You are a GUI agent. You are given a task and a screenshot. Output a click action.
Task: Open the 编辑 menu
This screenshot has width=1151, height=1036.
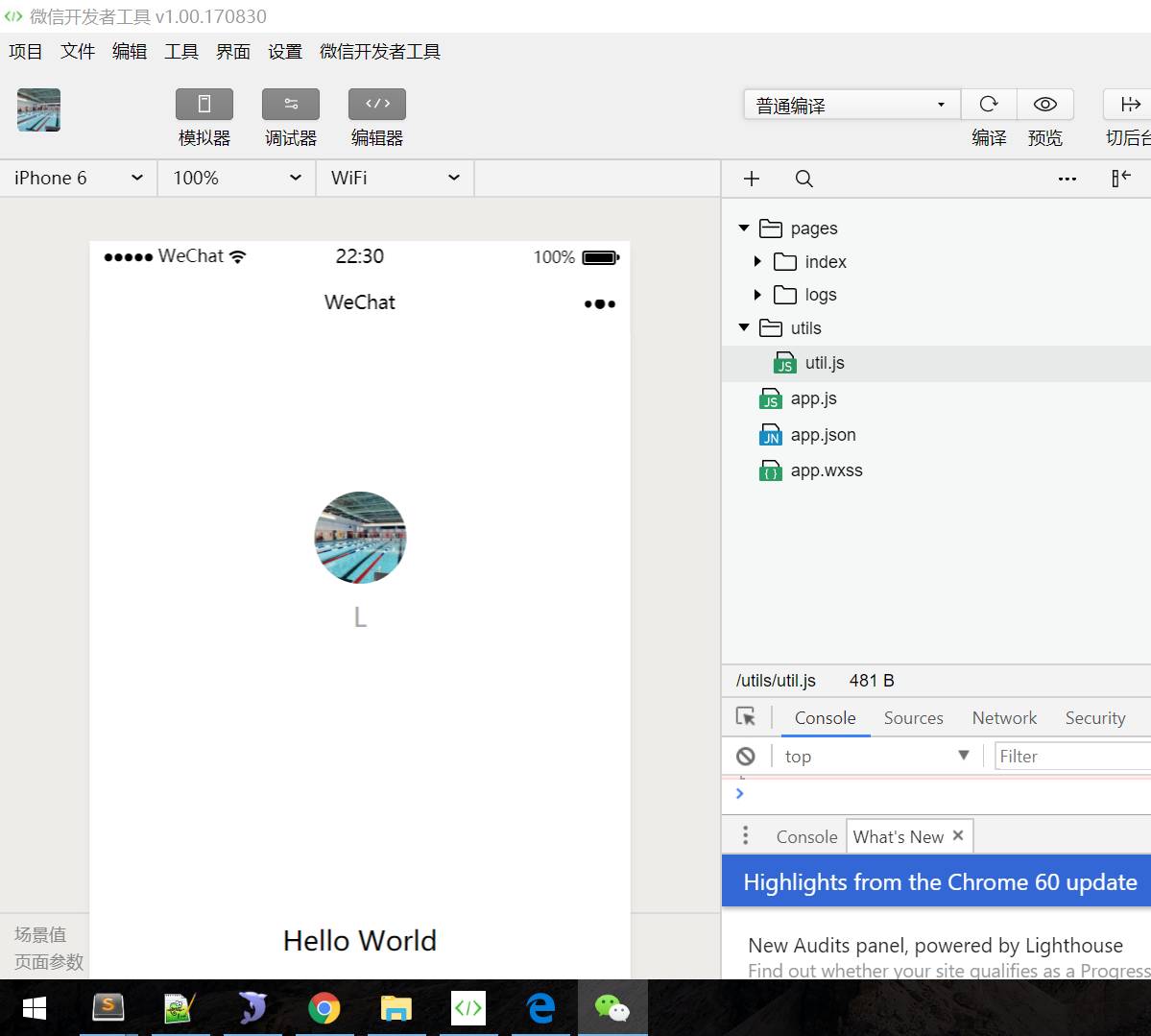point(130,52)
